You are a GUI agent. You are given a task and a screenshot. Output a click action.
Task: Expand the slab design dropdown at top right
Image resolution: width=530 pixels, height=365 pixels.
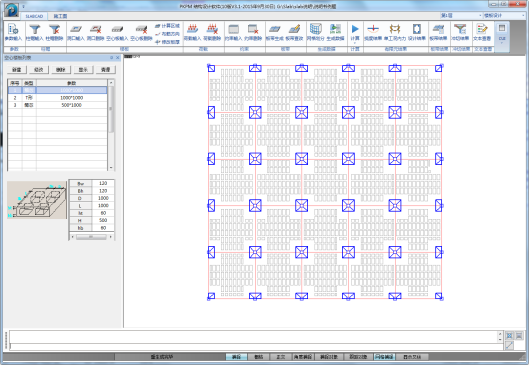click(x=523, y=16)
